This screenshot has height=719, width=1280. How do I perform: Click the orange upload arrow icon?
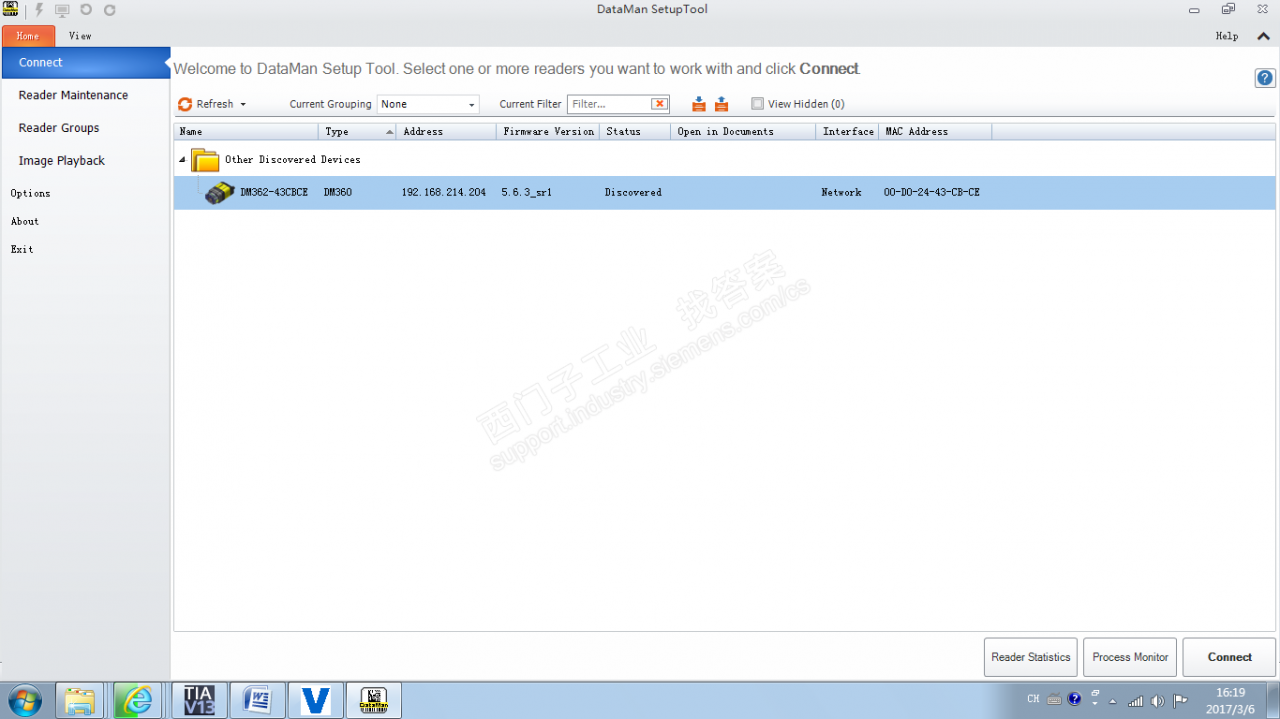[721, 104]
